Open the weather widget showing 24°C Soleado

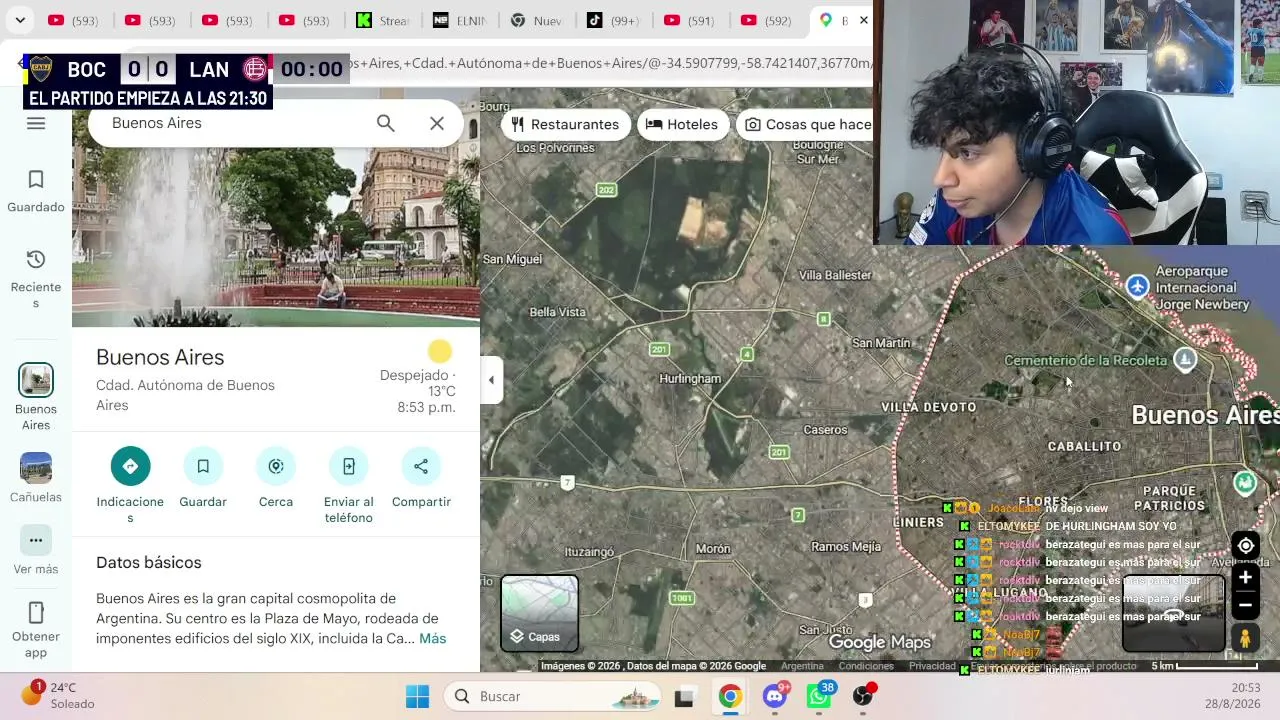[x=60, y=695]
